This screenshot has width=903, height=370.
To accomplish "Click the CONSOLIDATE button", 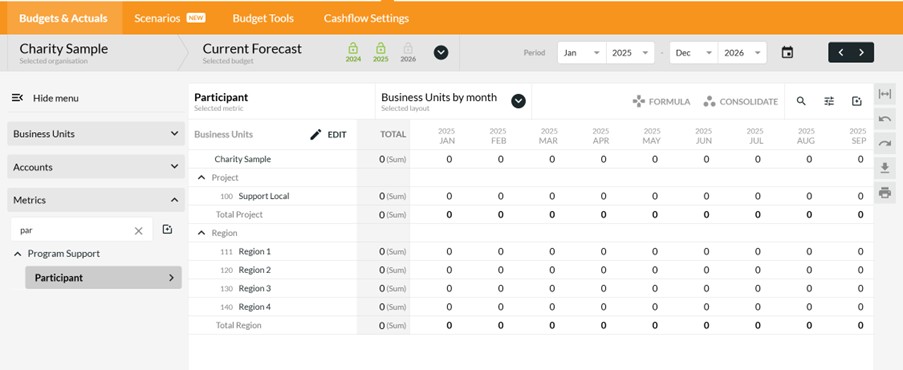I will [x=741, y=101].
